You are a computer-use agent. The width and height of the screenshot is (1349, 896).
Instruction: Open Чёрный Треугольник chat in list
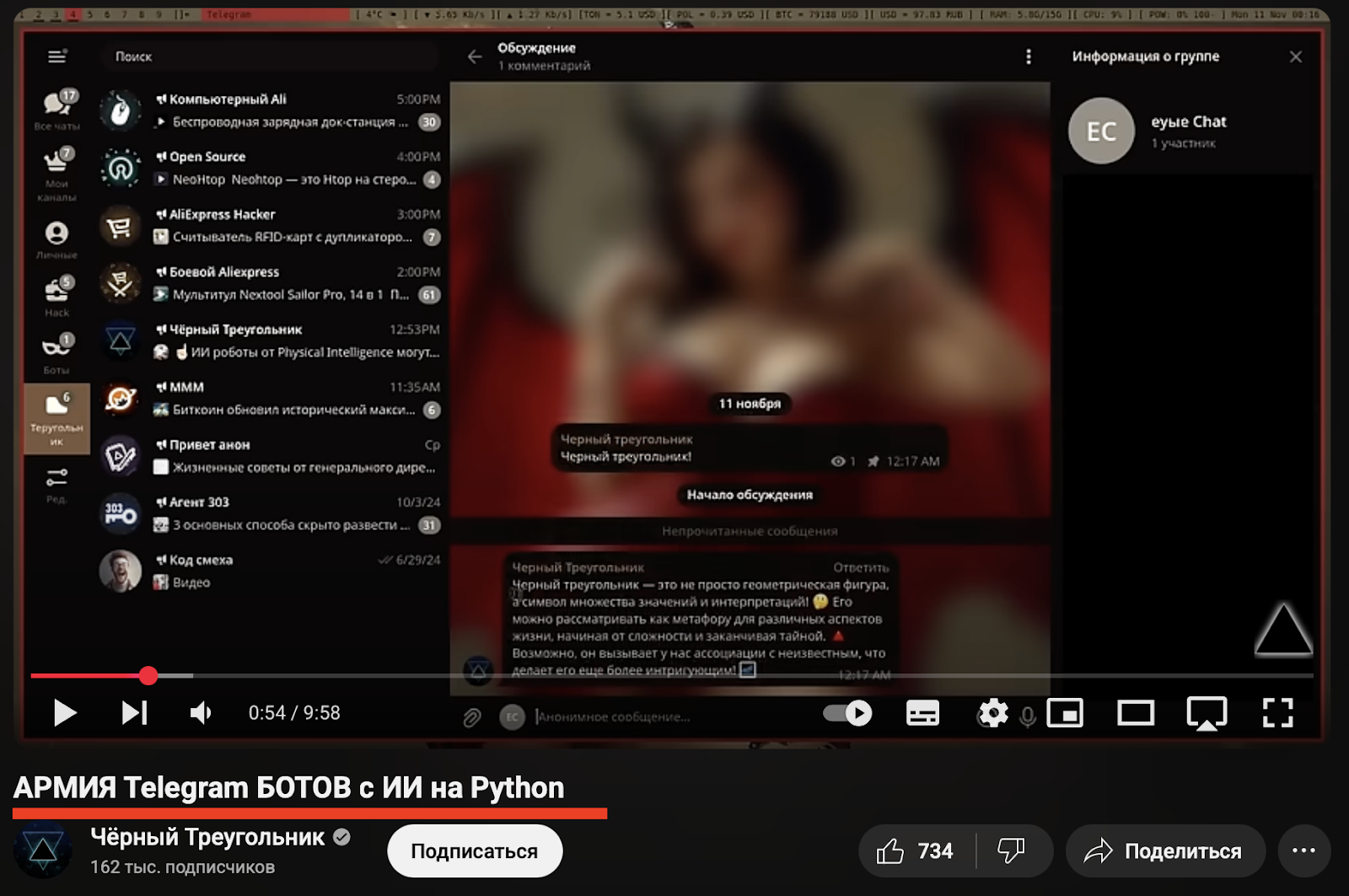pyautogui.click(x=270, y=341)
